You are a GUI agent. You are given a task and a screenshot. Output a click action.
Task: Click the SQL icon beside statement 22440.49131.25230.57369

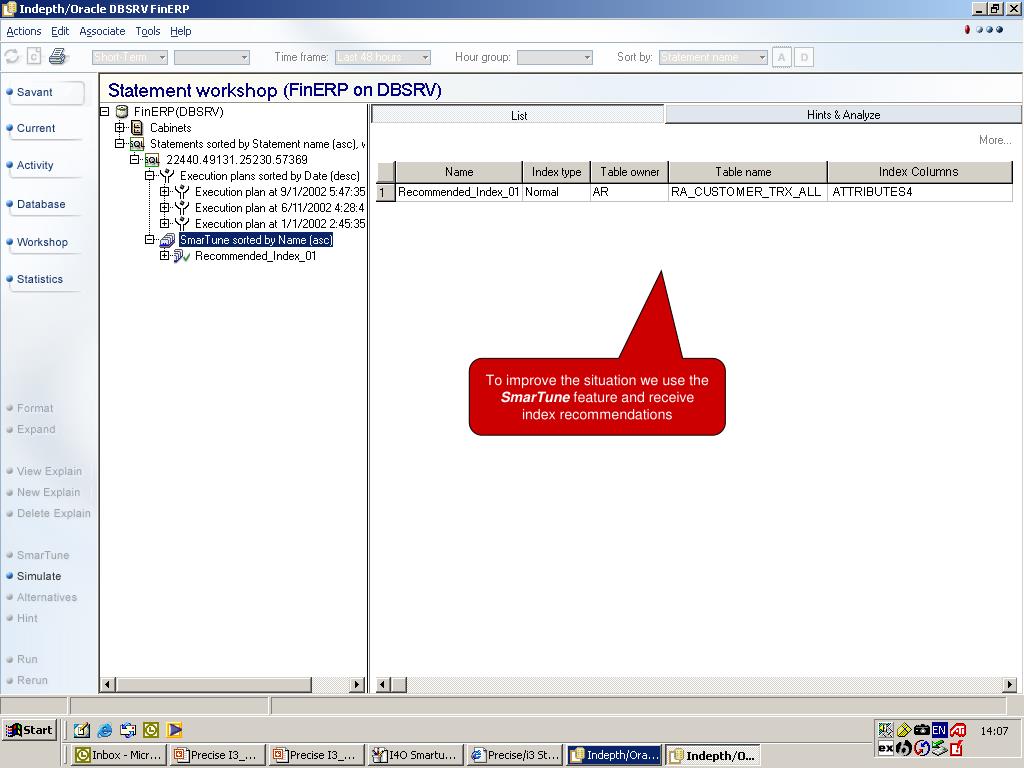[x=152, y=160]
